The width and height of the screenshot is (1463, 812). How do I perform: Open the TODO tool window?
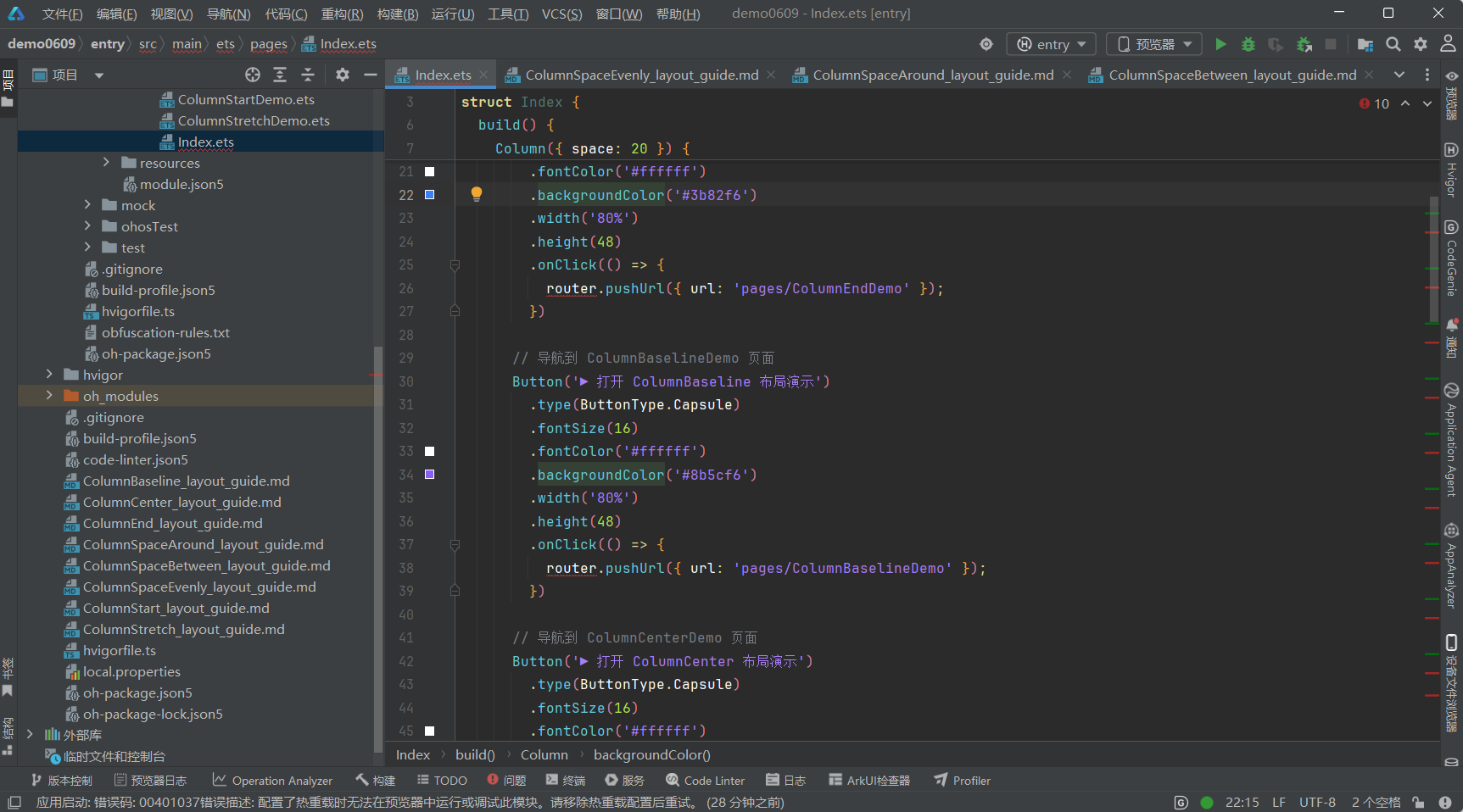click(x=442, y=781)
